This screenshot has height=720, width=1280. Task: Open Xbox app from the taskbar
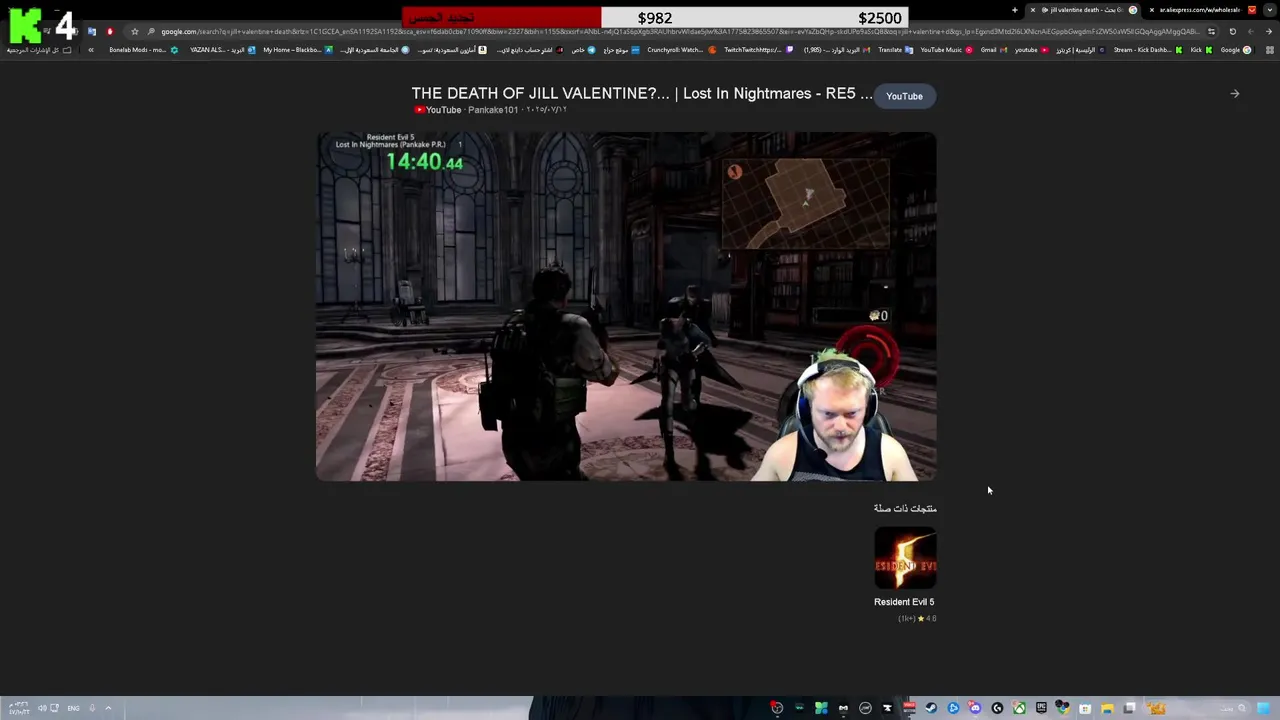1019,708
